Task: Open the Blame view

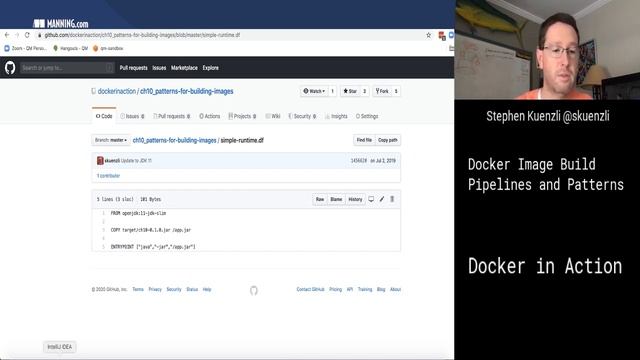Action: click(336, 199)
